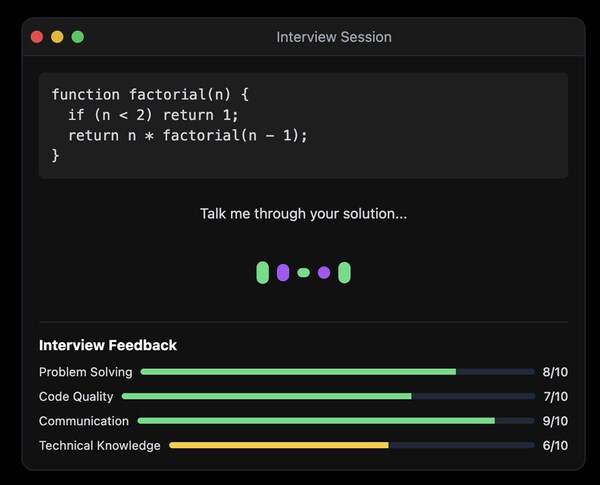Click the 8/10 Problem Solving score
Screen dimensions: 600x485
pos(555,372)
